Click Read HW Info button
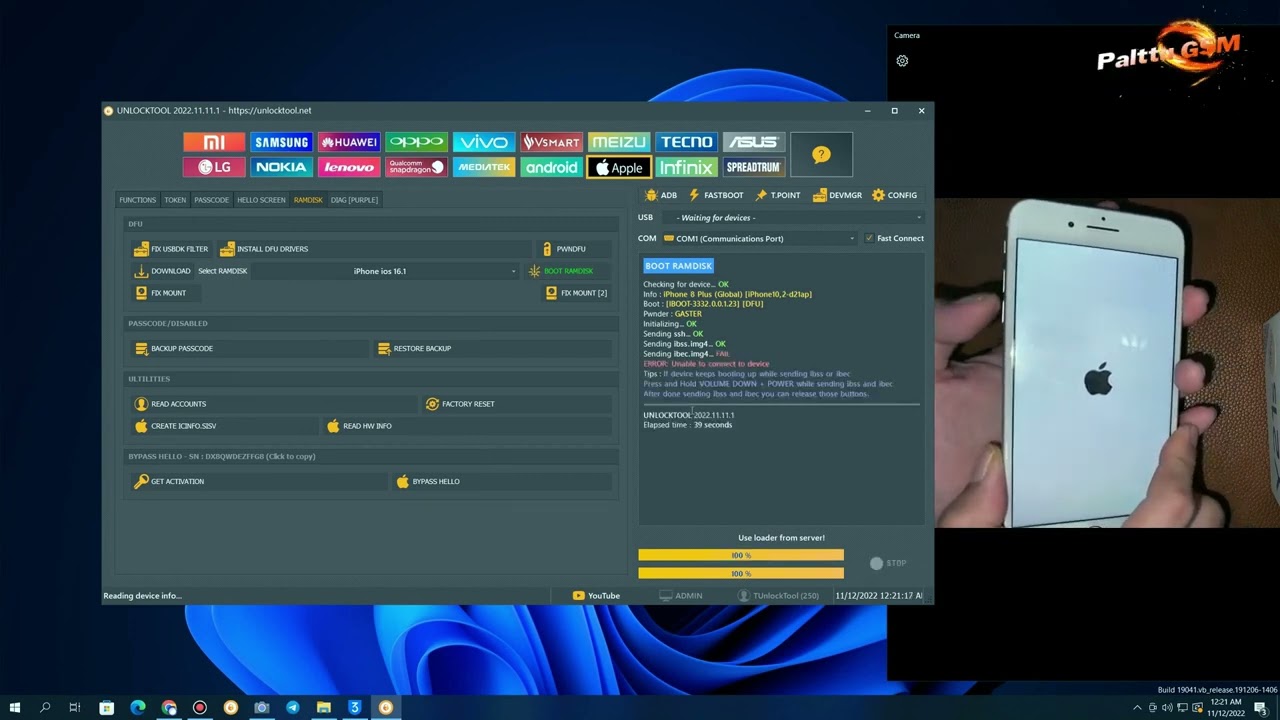The image size is (1280, 720). [467, 426]
